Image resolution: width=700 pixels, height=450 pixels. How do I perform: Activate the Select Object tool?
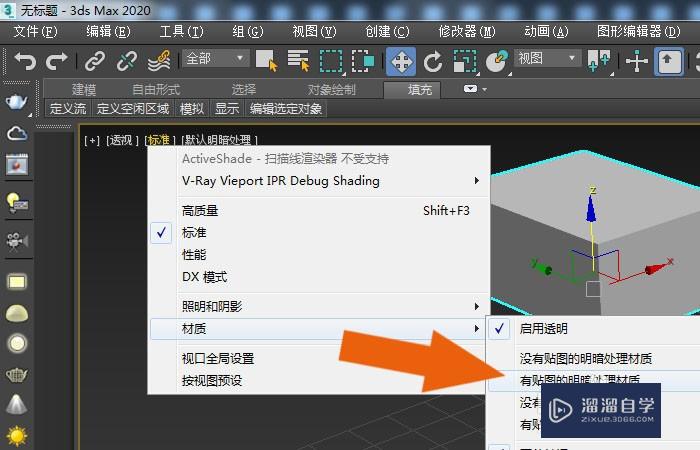click(x=267, y=61)
